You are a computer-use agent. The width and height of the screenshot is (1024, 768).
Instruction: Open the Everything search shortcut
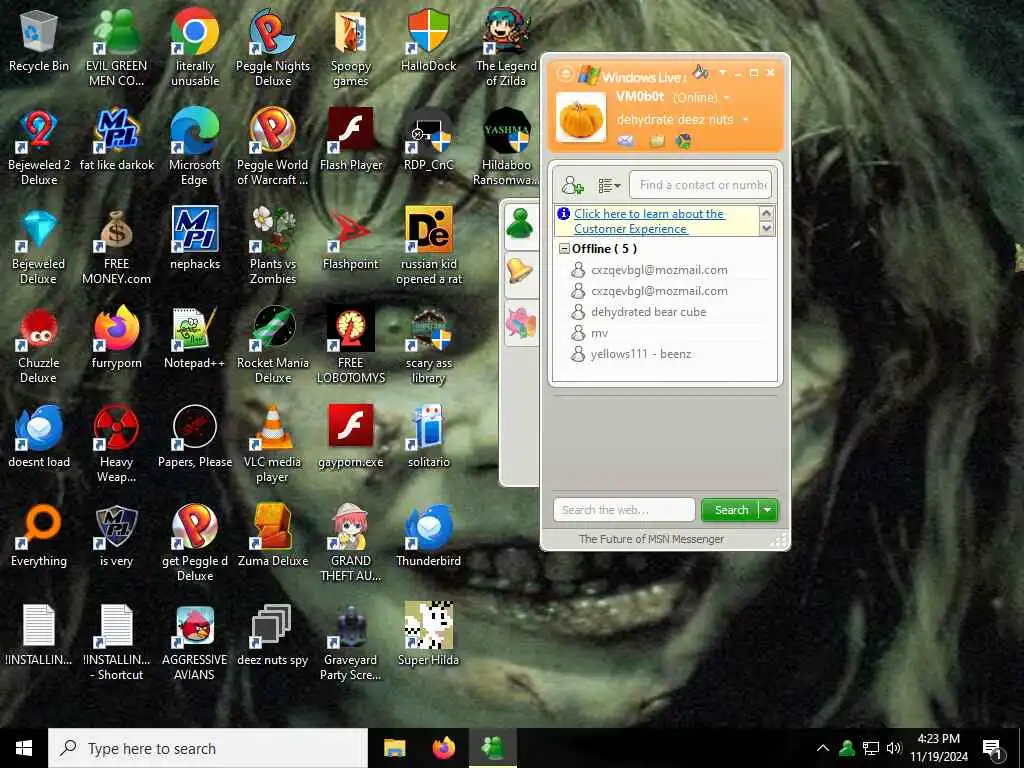pos(39,536)
